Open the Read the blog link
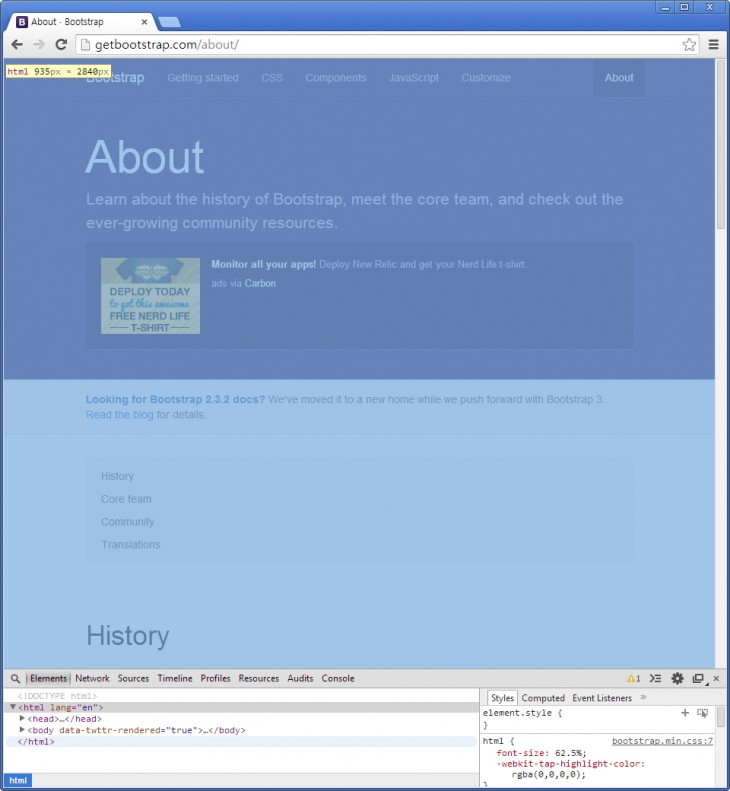Screen dimensions: 730x791 click(120, 415)
